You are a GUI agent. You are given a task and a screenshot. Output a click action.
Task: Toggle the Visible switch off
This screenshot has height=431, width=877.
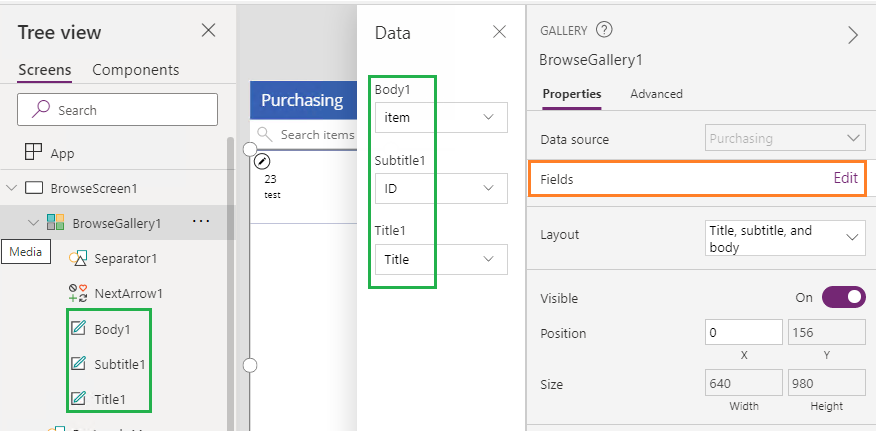(x=843, y=297)
